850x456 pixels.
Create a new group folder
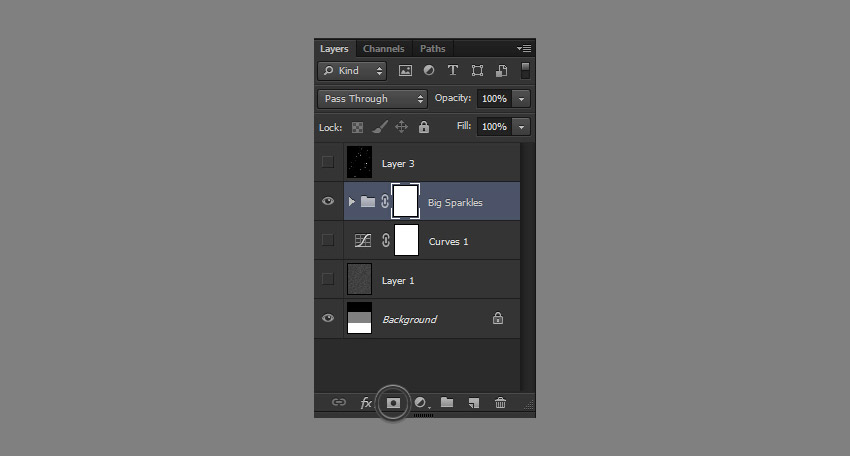(447, 402)
